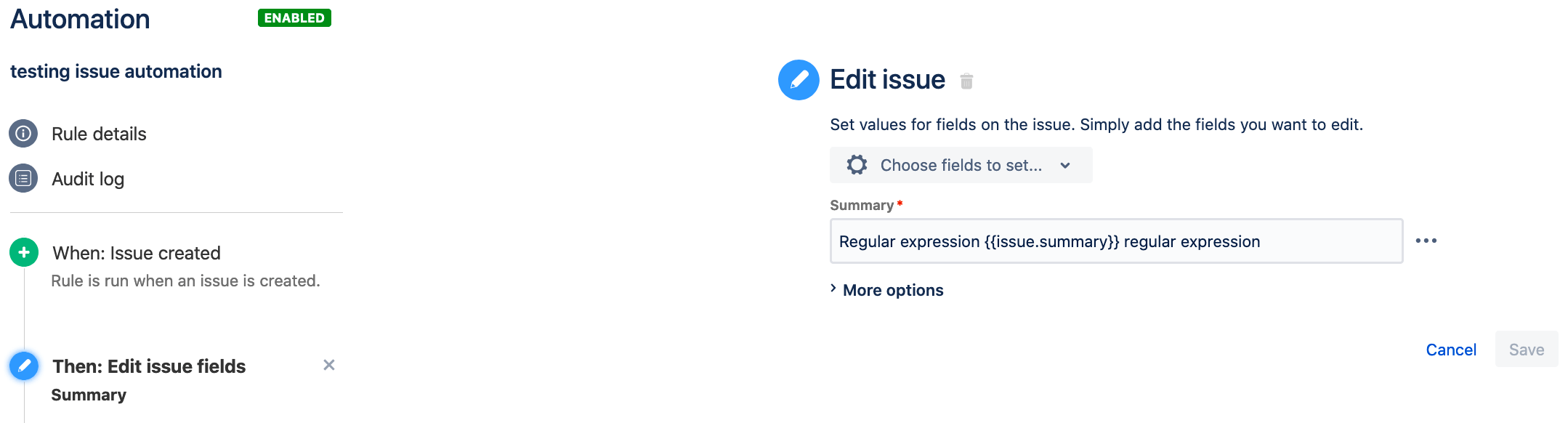
Task: Click the gear icon in Choose fields
Action: 857,165
